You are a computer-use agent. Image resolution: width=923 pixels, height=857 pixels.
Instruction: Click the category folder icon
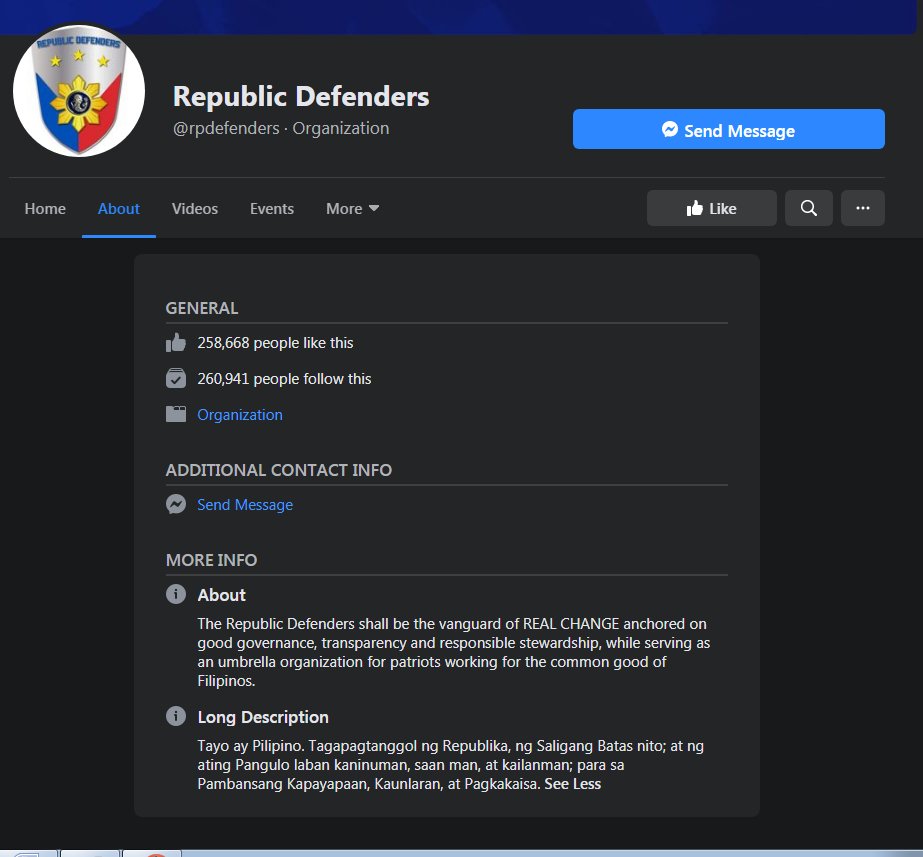pyautogui.click(x=175, y=414)
